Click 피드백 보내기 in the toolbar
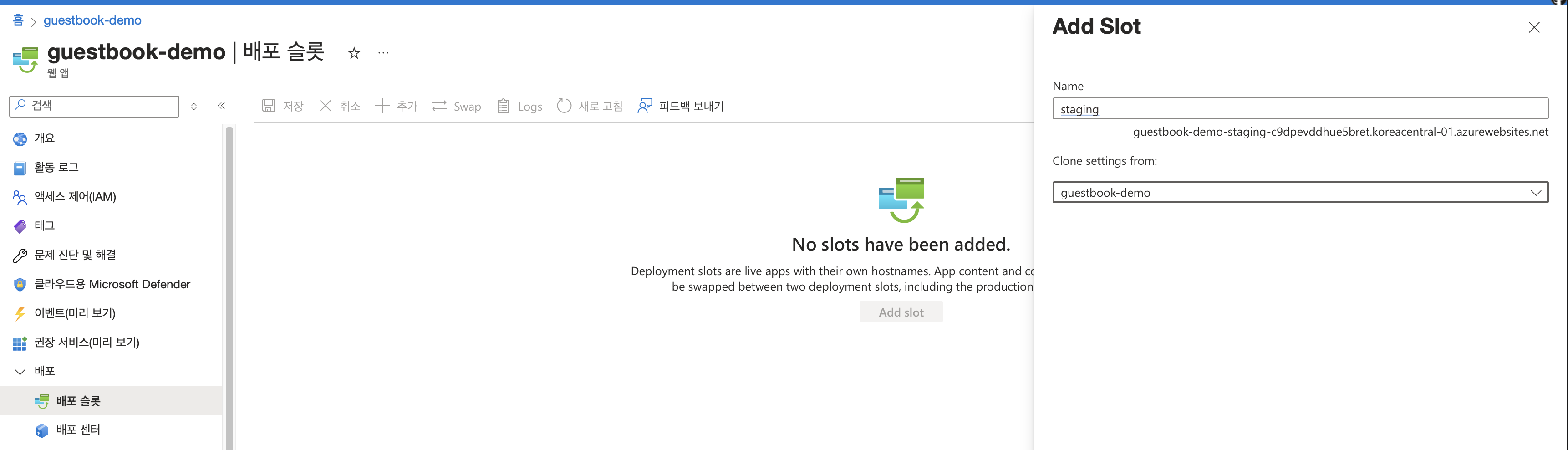 click(x=681, y=106)
